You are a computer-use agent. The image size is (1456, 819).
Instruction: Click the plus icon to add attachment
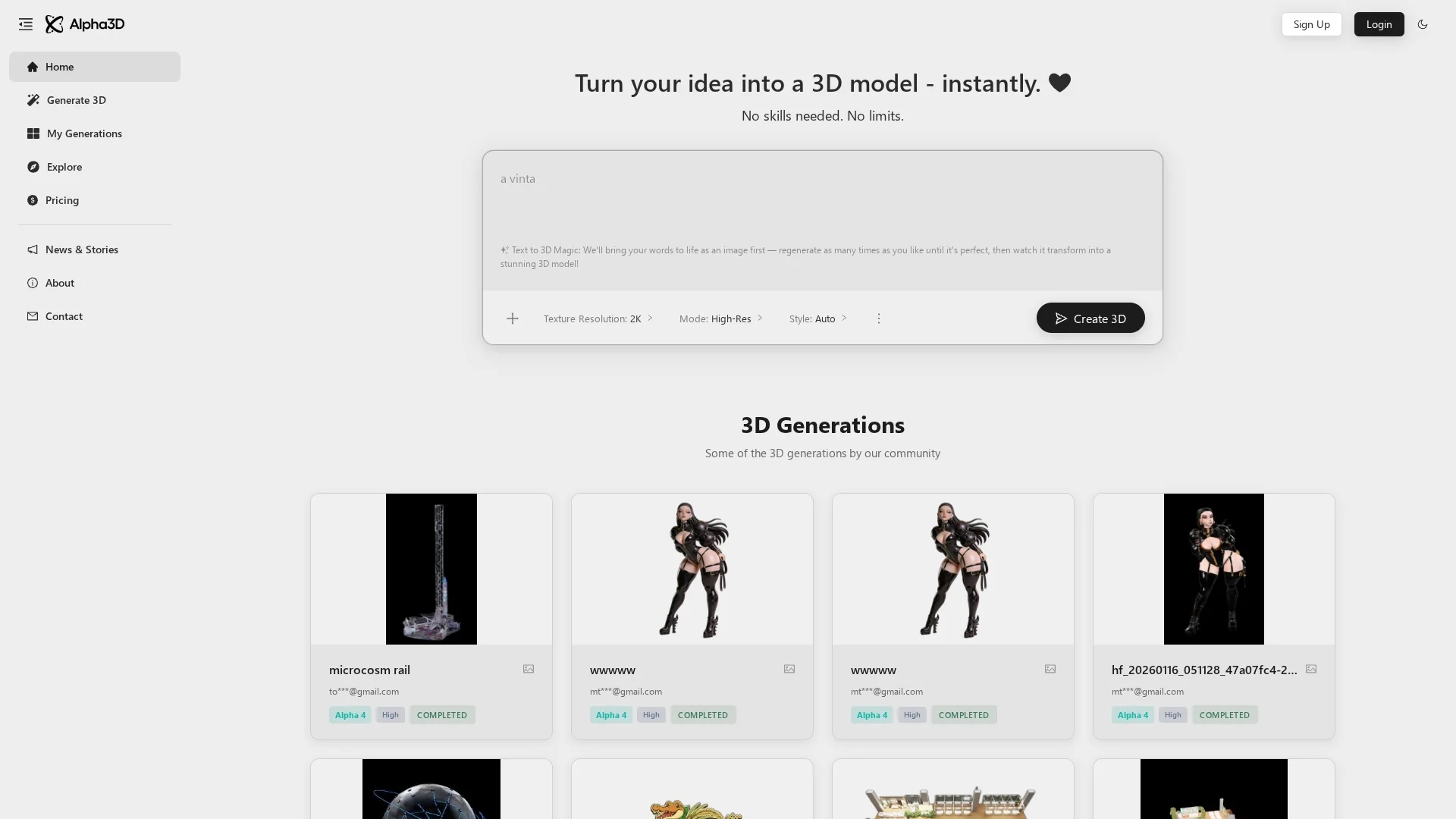(513, 318)
